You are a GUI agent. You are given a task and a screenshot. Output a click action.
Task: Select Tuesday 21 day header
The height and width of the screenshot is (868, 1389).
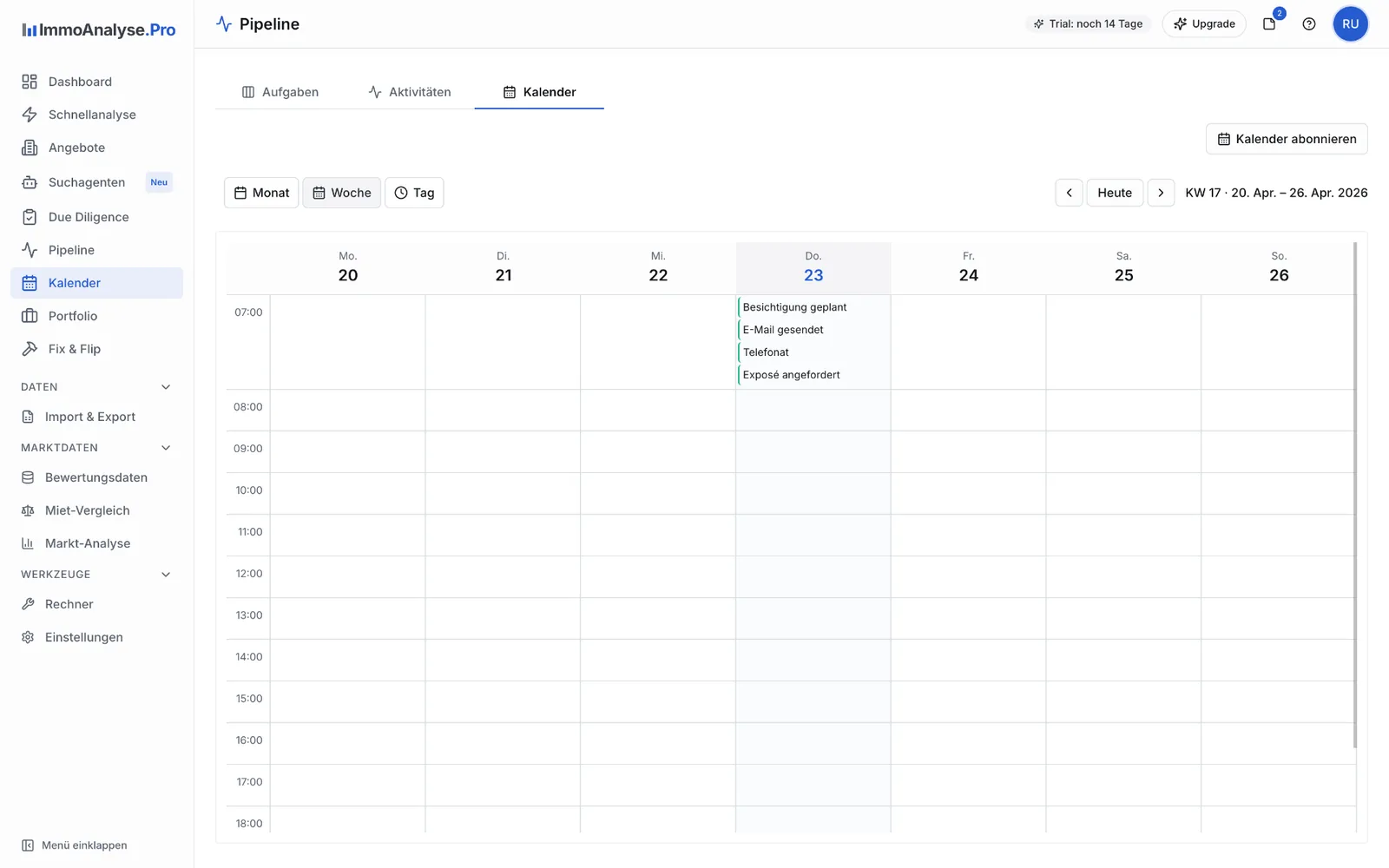504,267
